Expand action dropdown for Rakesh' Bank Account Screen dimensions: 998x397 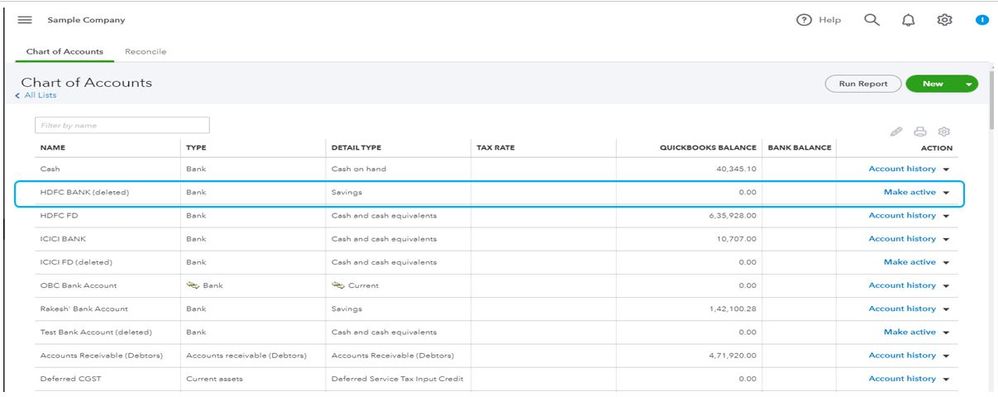pos(946,309)
